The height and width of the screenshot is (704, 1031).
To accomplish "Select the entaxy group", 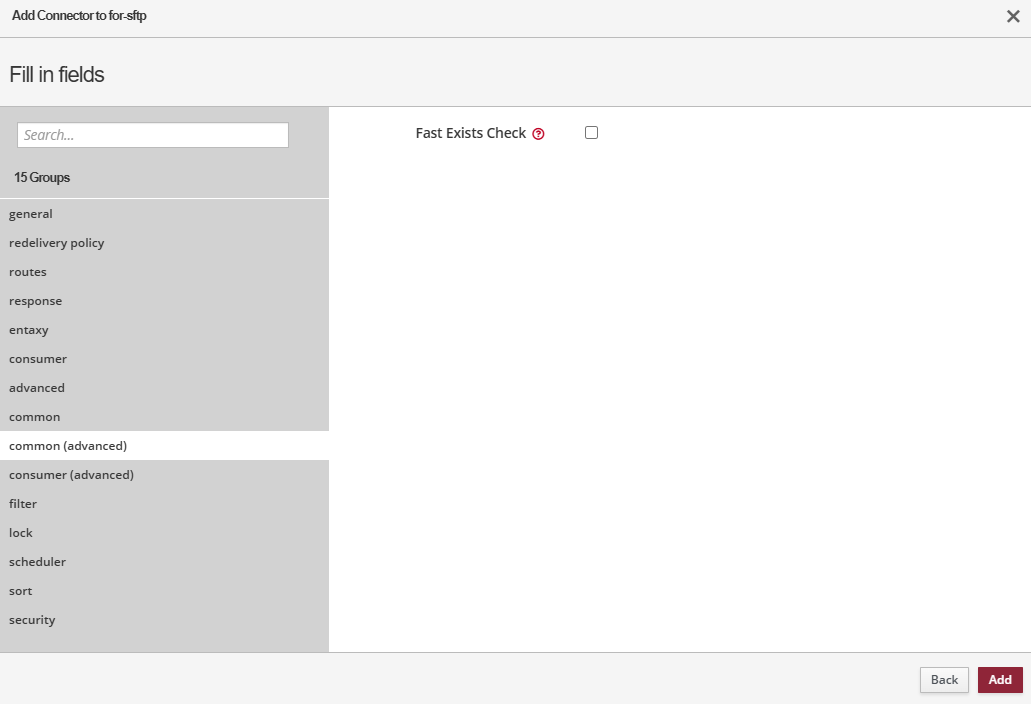I will [29, 330].
